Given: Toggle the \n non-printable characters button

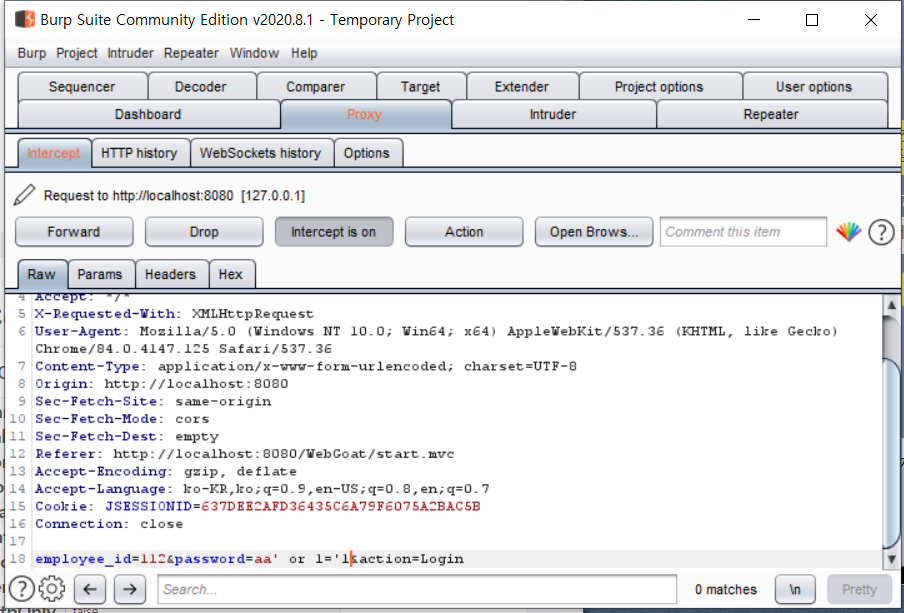Looking at the screenshot, I should 795,589.
